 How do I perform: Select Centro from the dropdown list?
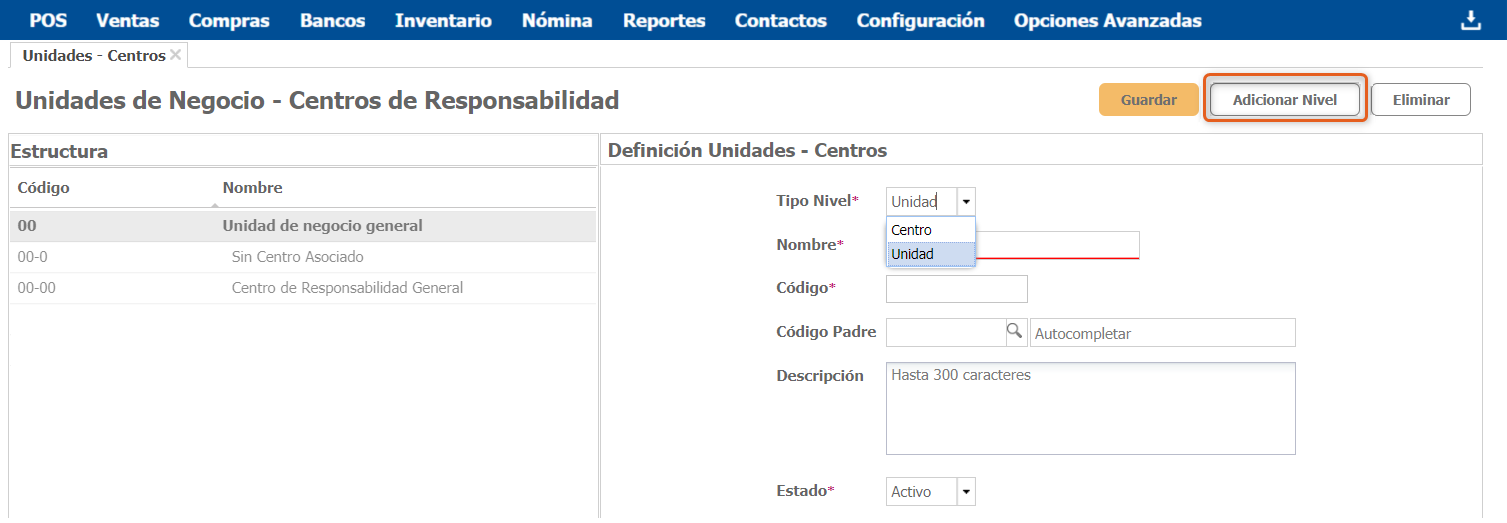(930, 230)
